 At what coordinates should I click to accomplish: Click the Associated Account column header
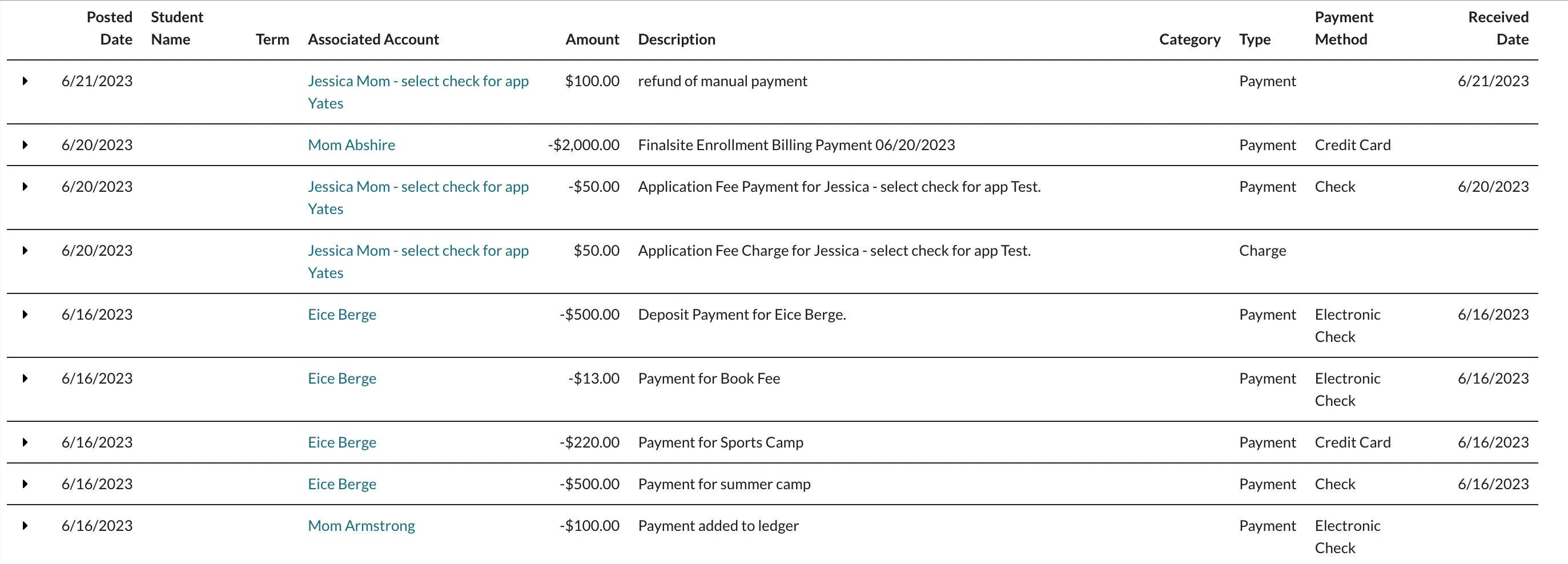coord(373,39)
